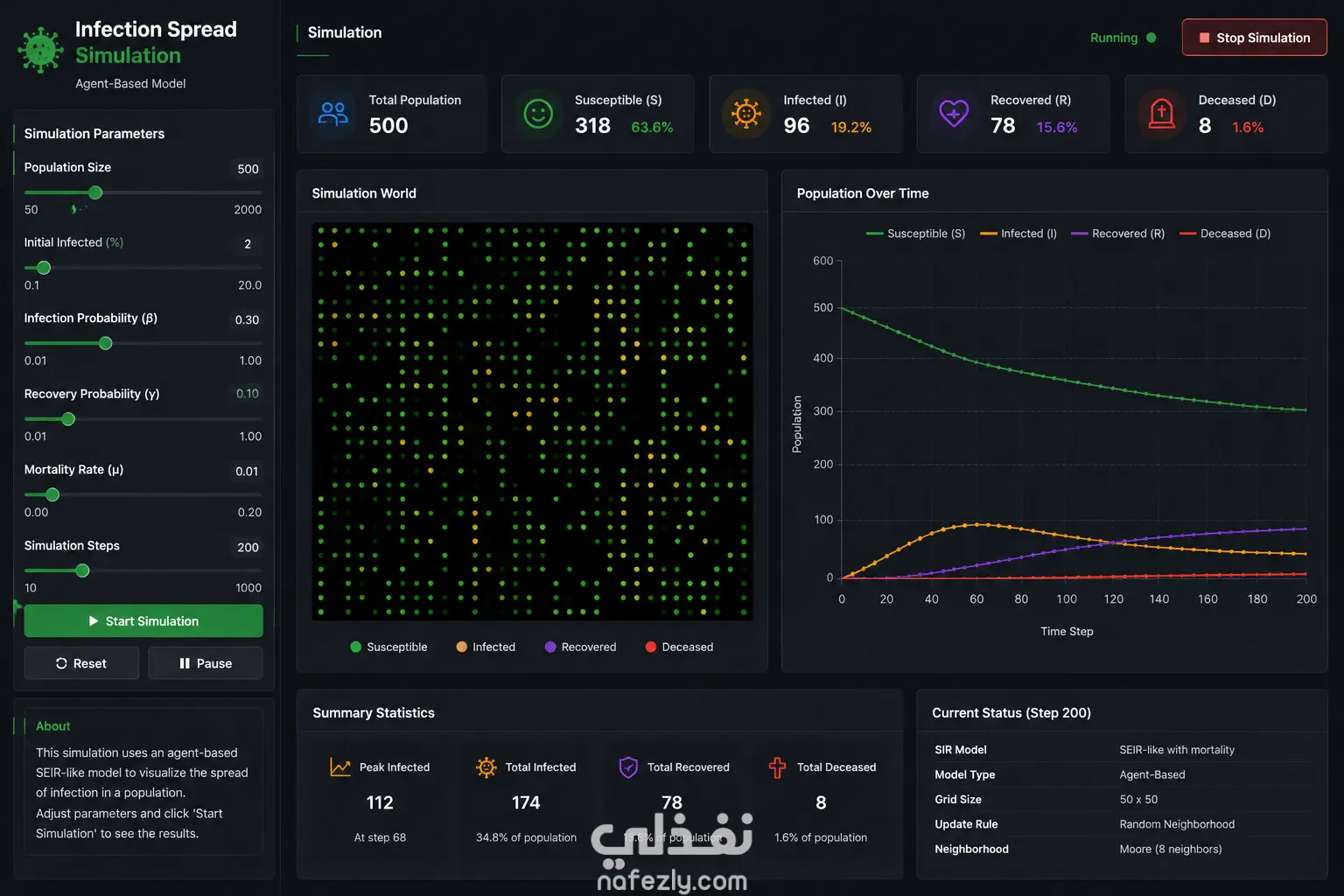This screenshot has width=1344, height=896.
Task: Toggle Deceased (D) series in chart legend
Action: [1225, 234]
